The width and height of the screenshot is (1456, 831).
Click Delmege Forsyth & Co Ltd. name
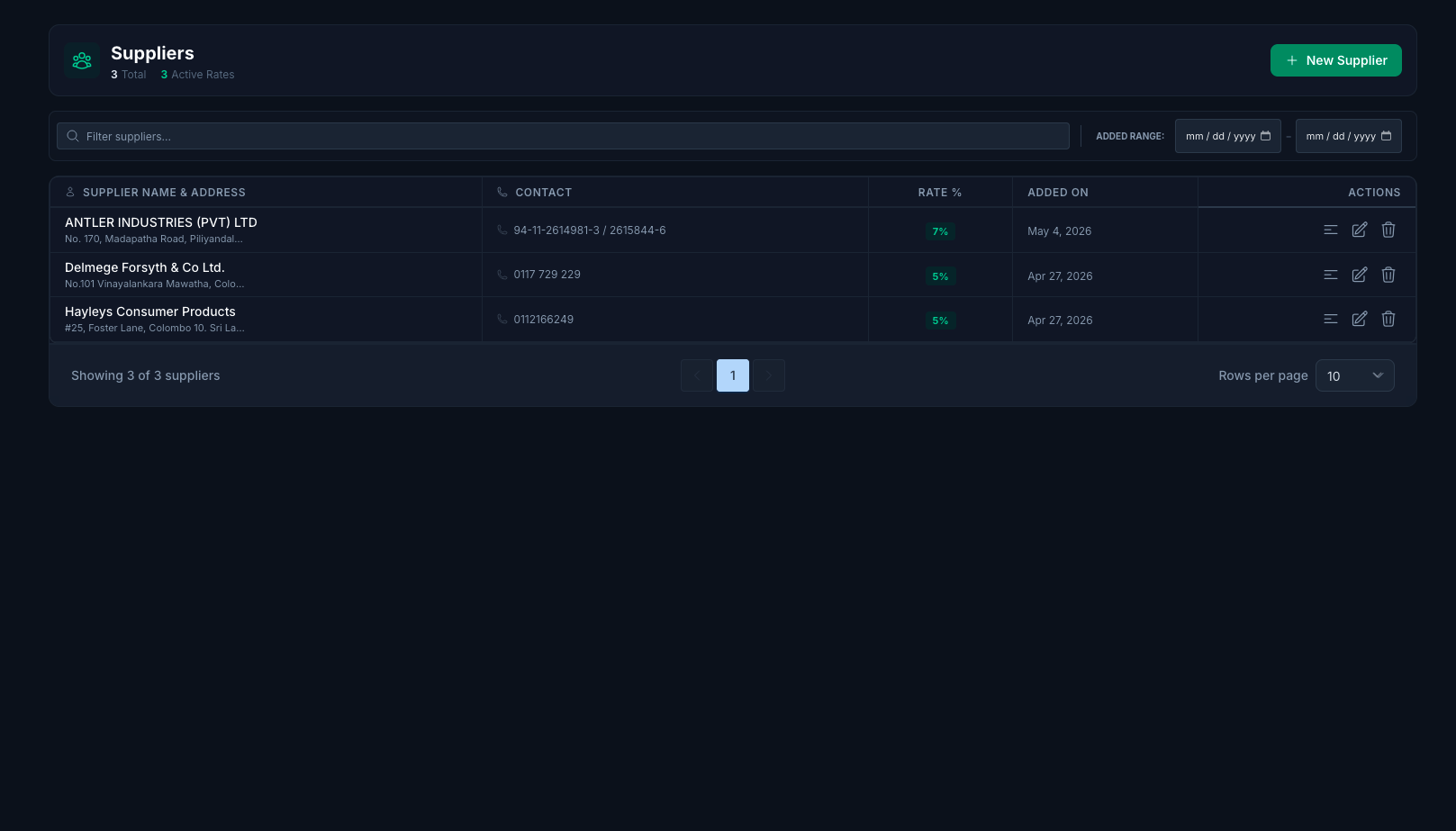(x=145, y=267)
